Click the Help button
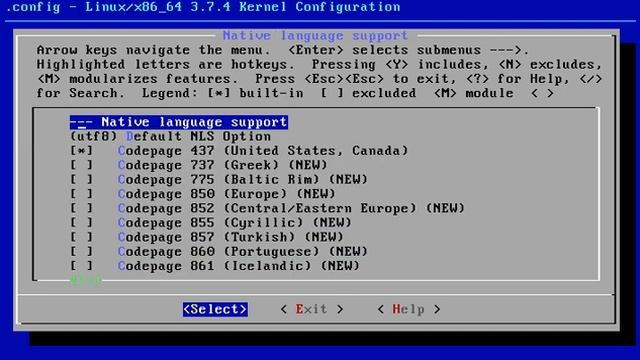 409,309
